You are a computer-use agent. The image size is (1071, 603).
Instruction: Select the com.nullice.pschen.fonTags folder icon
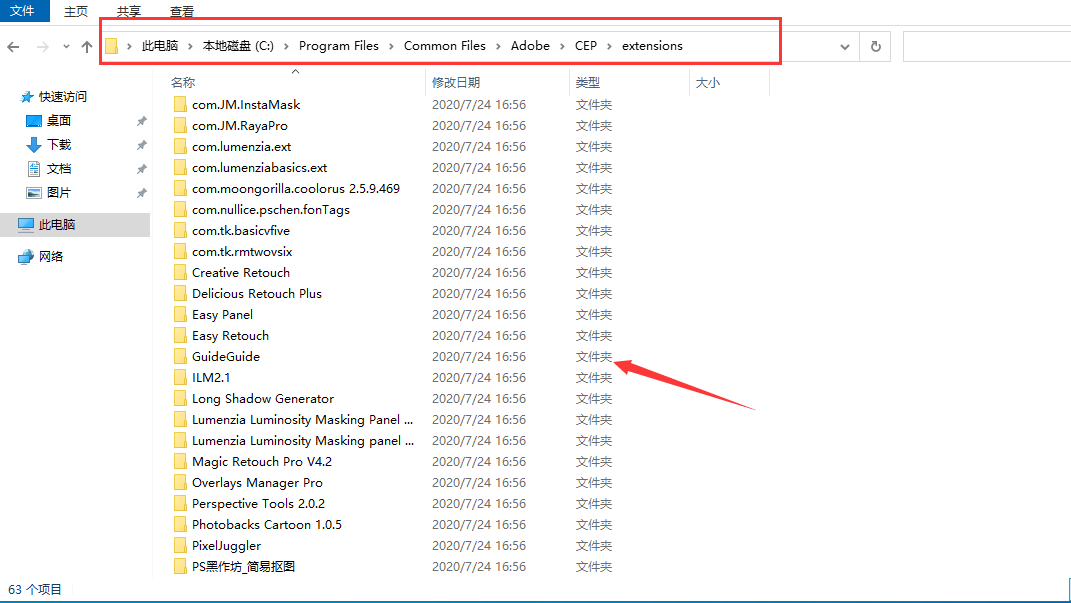(180, 210)
